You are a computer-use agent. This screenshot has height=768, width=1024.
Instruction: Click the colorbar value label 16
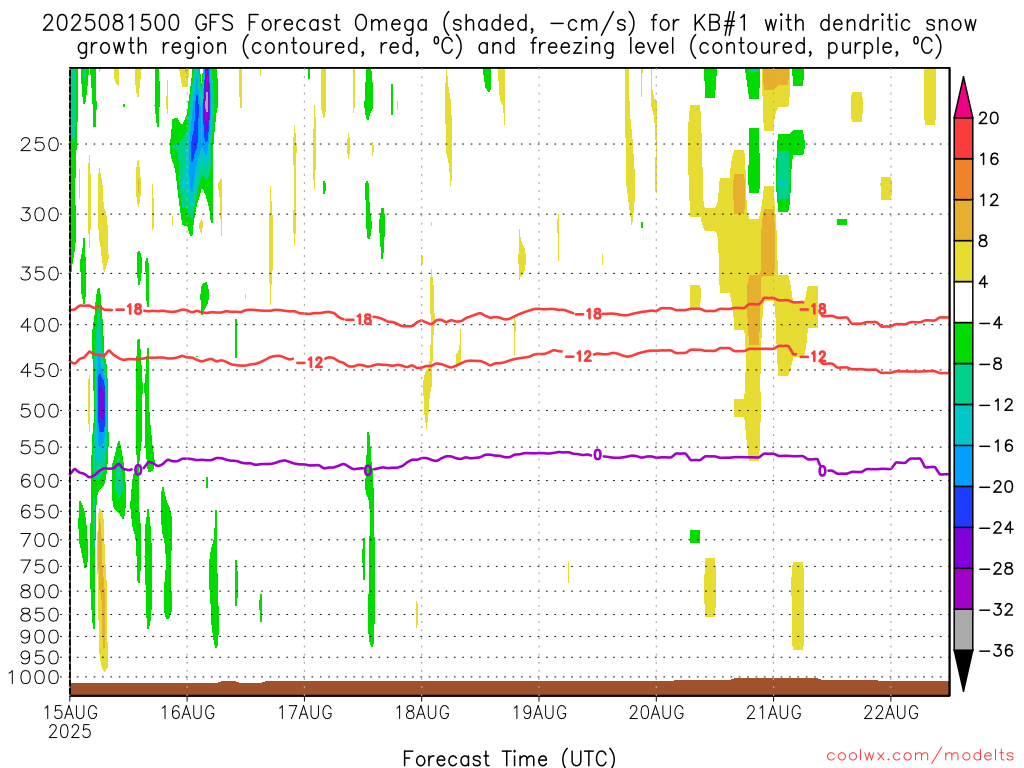pyautogui.click(x=989, y=159)
